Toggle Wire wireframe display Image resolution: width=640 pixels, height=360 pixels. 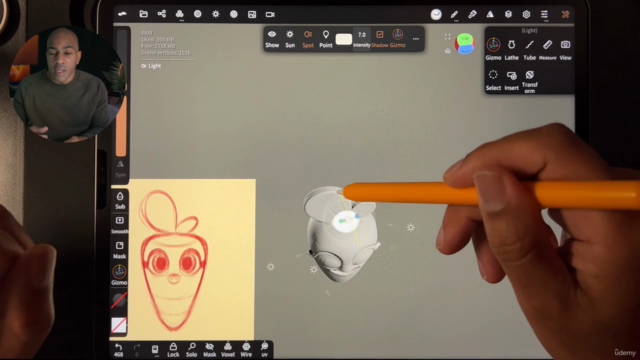coord(246,350)
